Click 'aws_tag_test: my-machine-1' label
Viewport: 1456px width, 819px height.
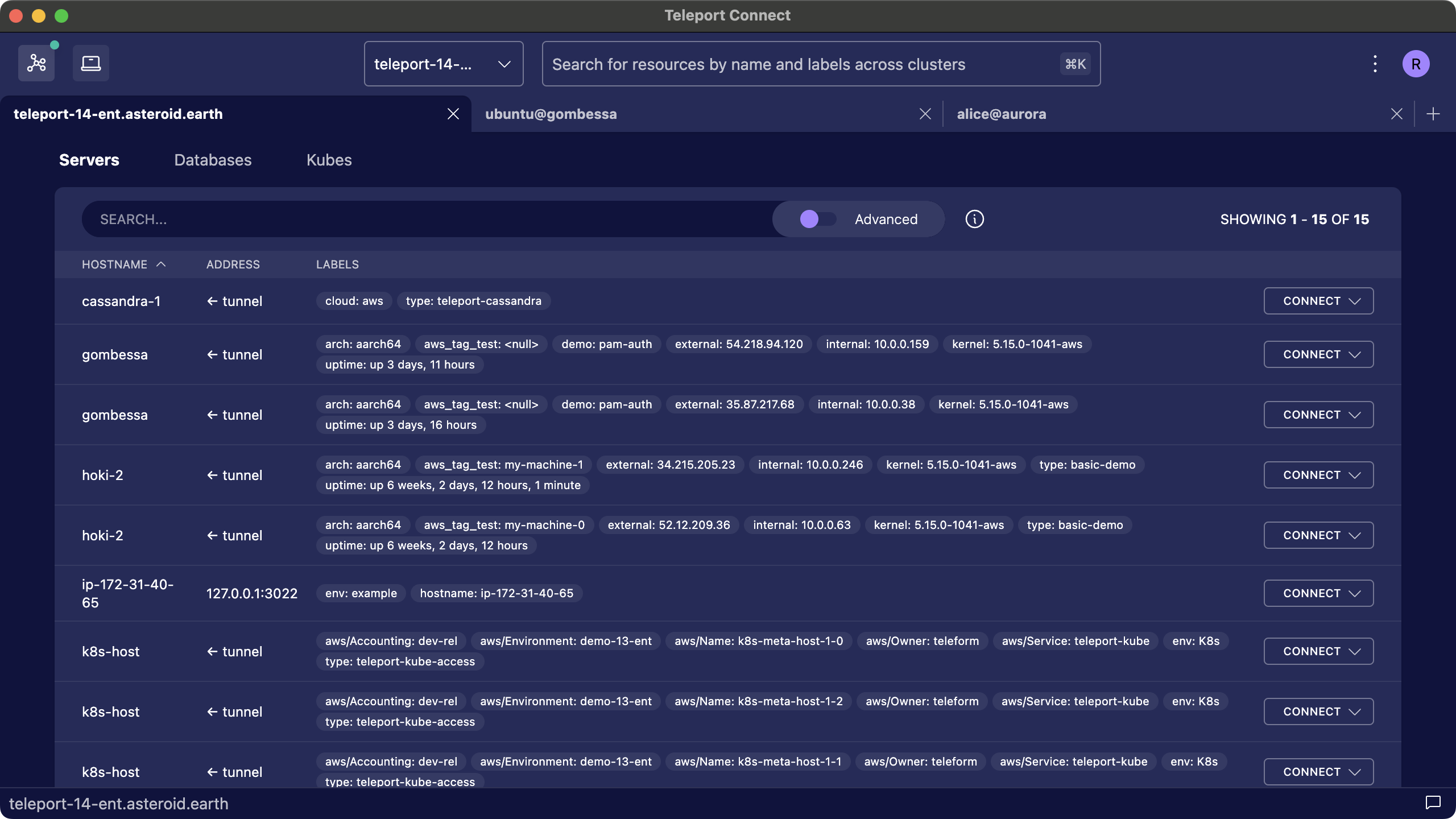coord(503,465)
